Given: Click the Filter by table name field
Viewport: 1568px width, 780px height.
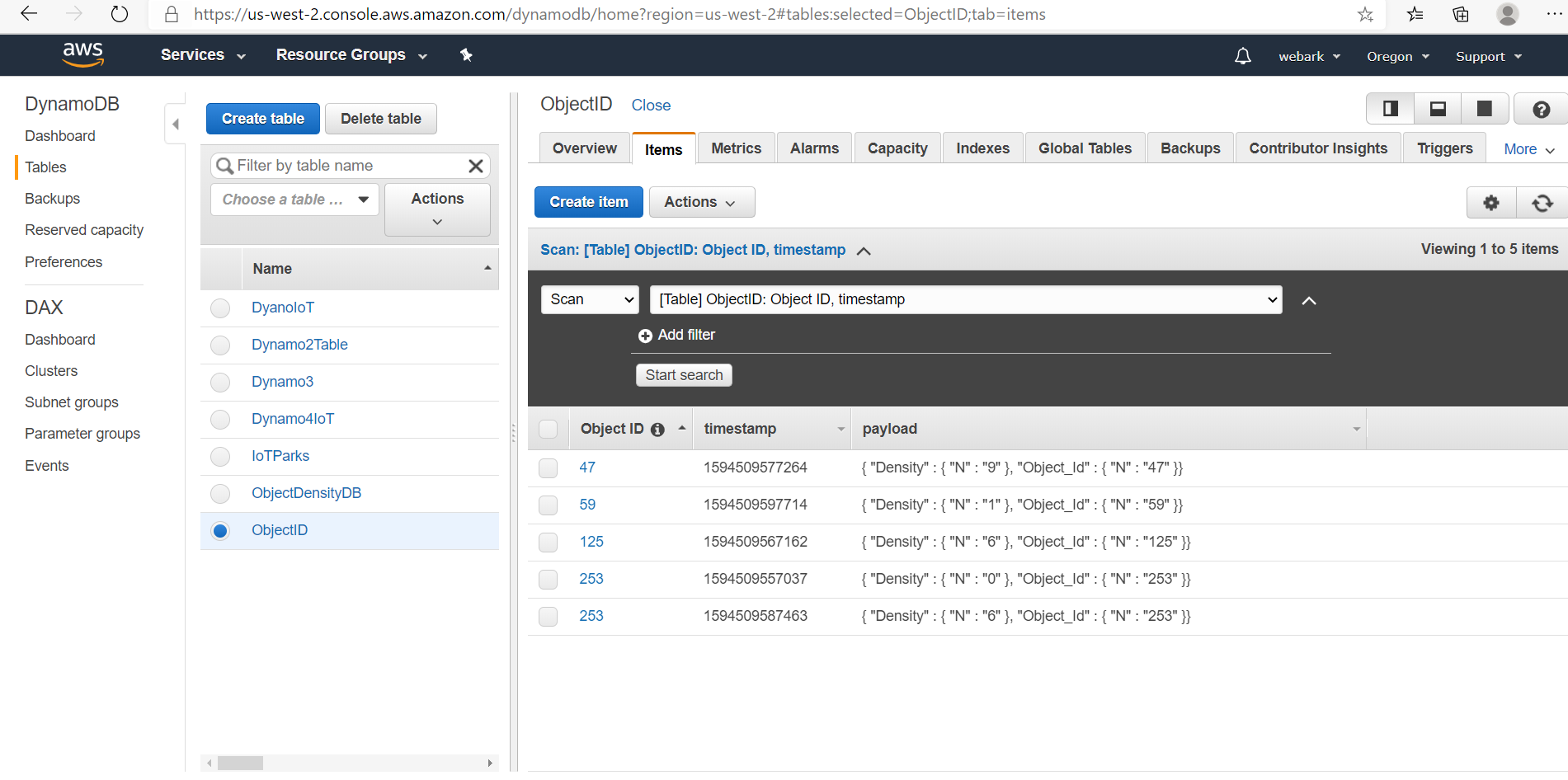Looking at the screenshot, I should coord(350,166).
